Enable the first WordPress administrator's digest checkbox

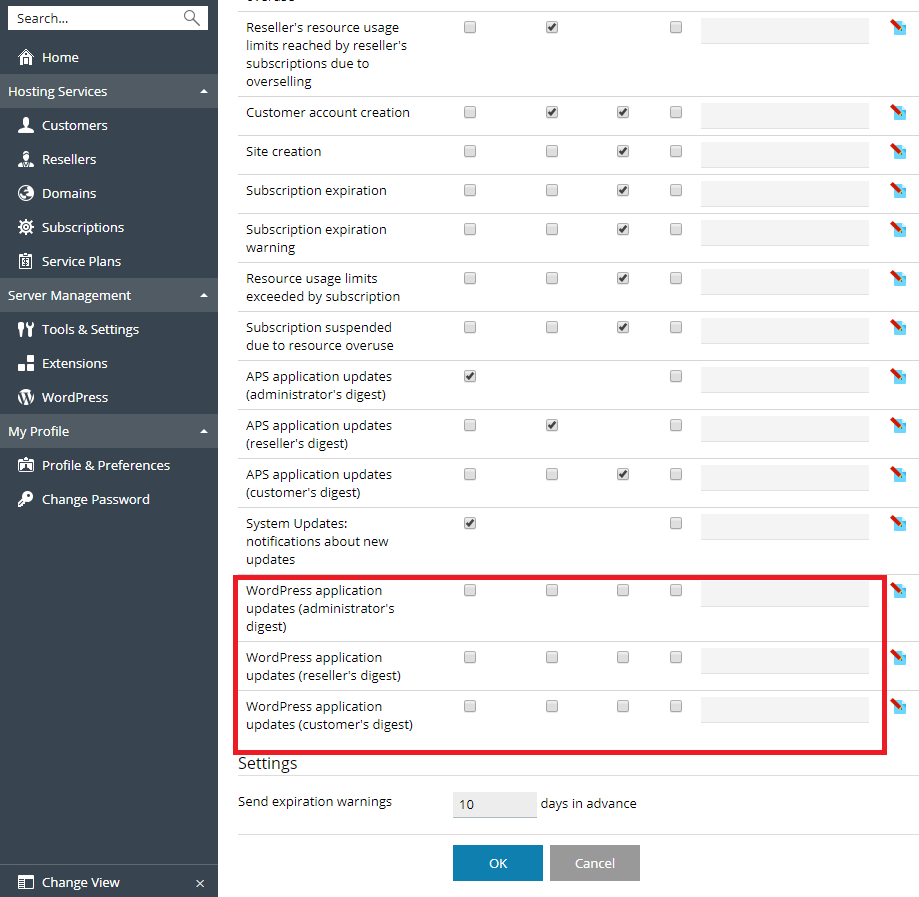(470, 590)
